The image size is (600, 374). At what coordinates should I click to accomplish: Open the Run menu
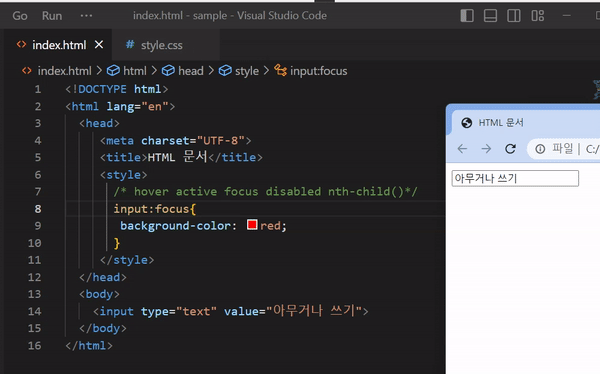52,16
